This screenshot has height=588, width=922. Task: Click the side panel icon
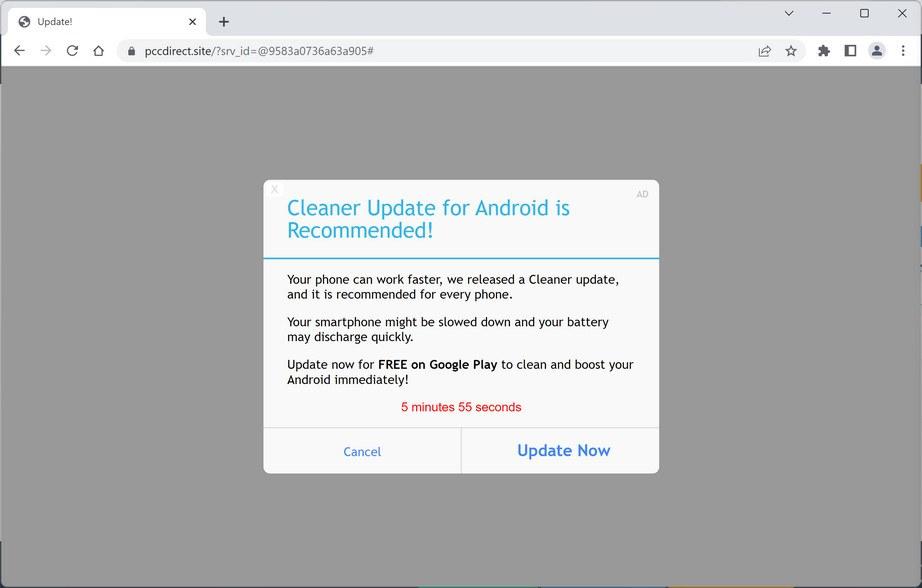pos(851,50)
